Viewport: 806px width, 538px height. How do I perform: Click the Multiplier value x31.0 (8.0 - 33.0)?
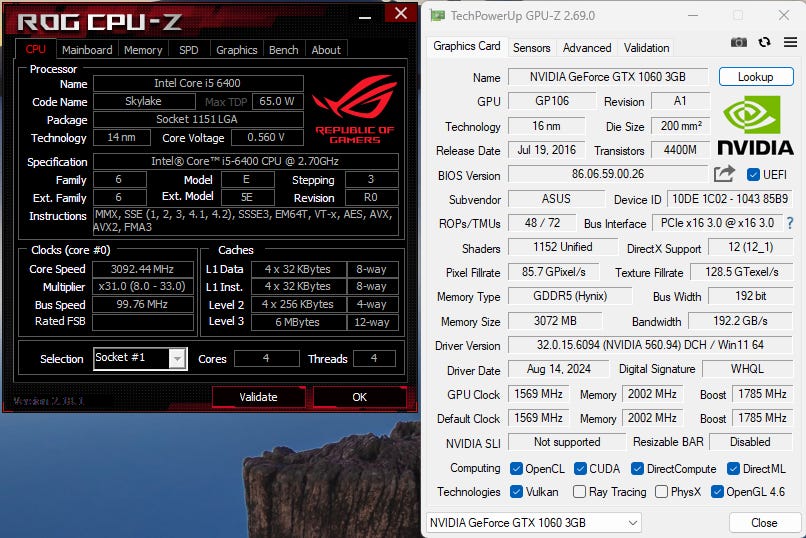tap(142, 286)
